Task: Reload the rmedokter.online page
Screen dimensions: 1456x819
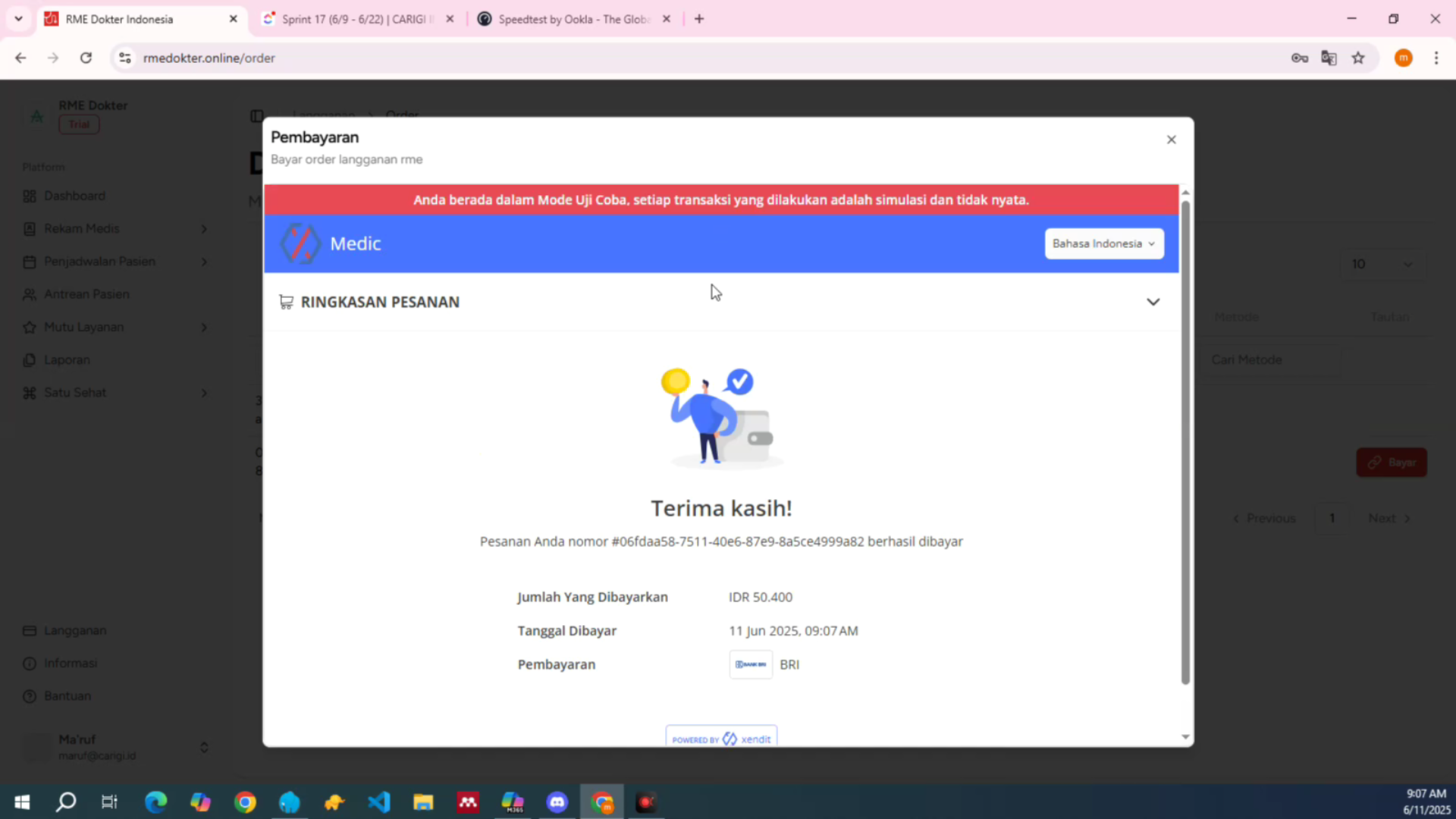Action: (x=86, y=58)
